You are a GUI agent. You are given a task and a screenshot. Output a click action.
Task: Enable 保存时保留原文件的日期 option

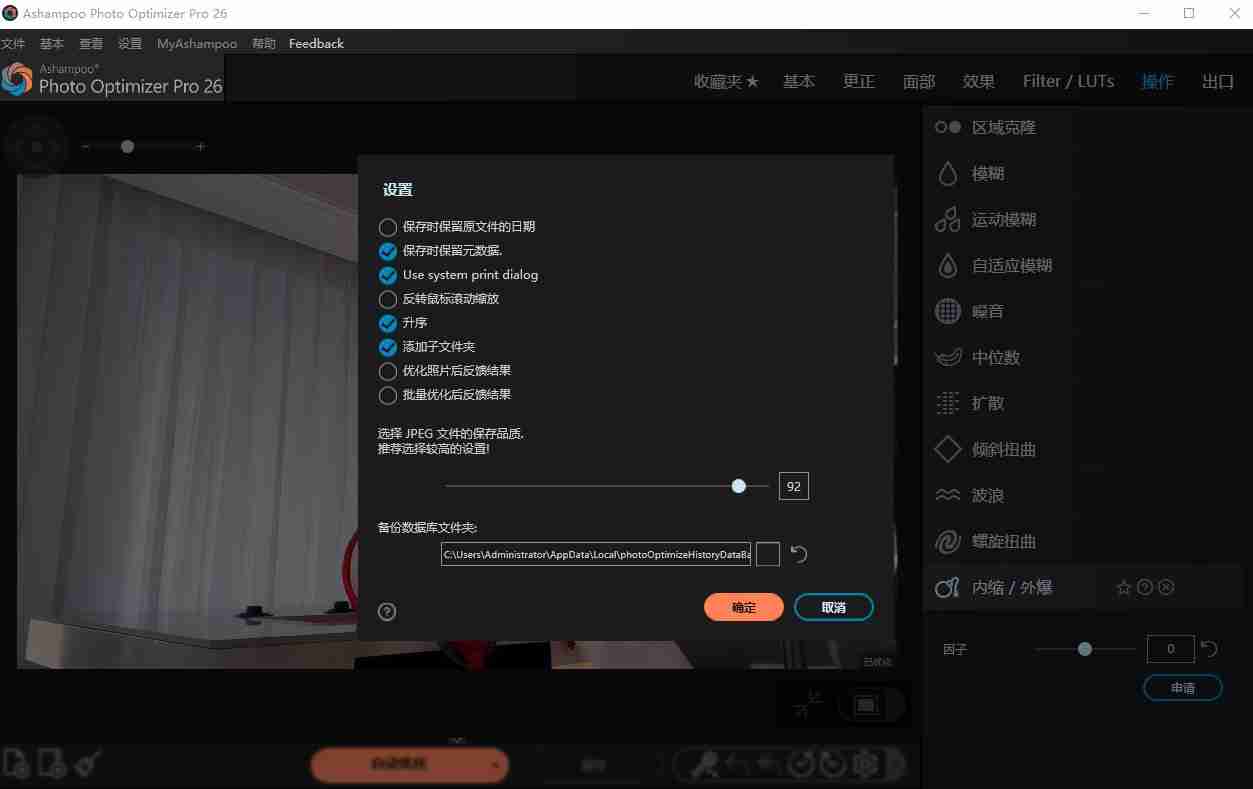click(x=388, y=227)
